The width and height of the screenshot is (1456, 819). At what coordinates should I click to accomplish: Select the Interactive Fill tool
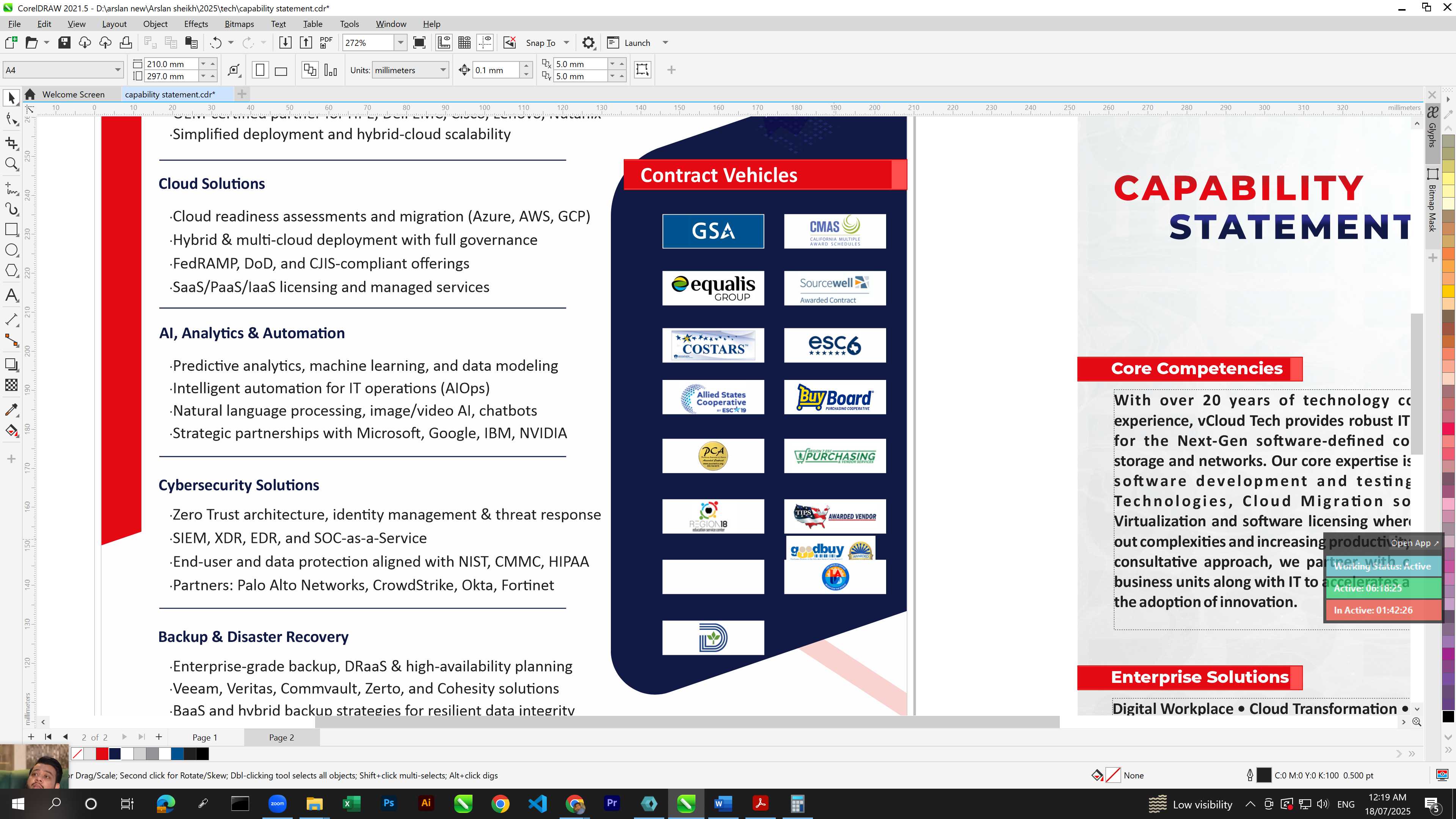pos(11,431)
